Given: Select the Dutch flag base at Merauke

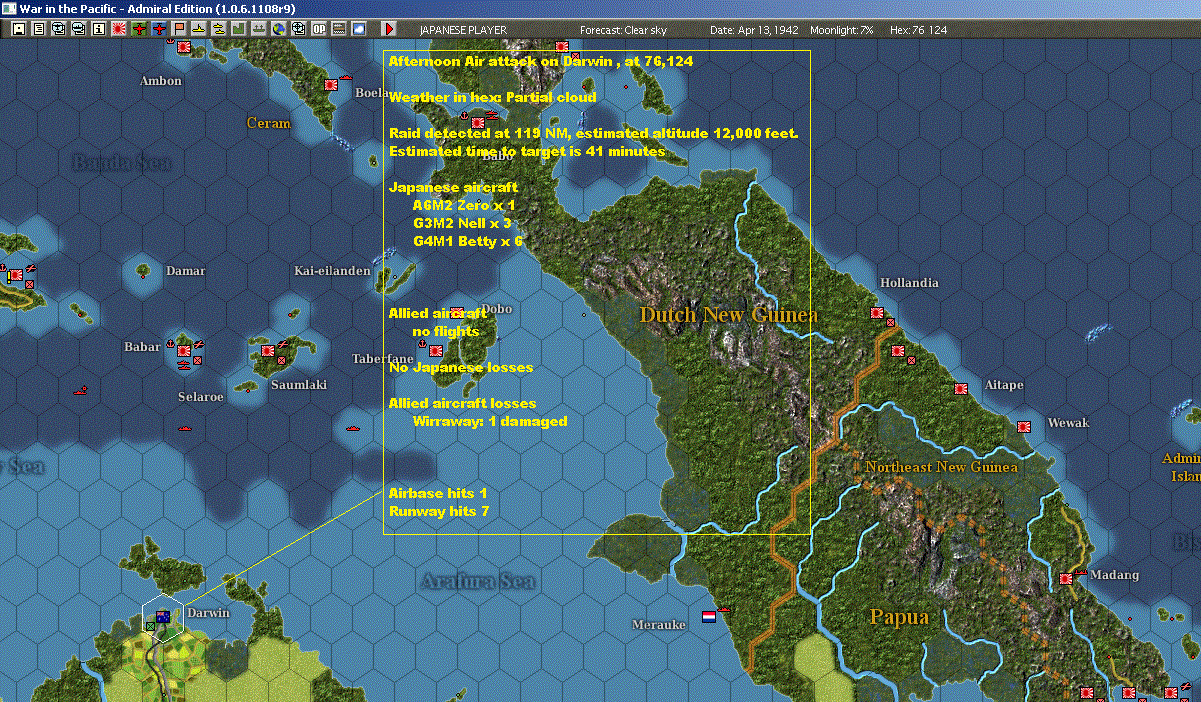Looking at the screenshot, I should (710, 616).
